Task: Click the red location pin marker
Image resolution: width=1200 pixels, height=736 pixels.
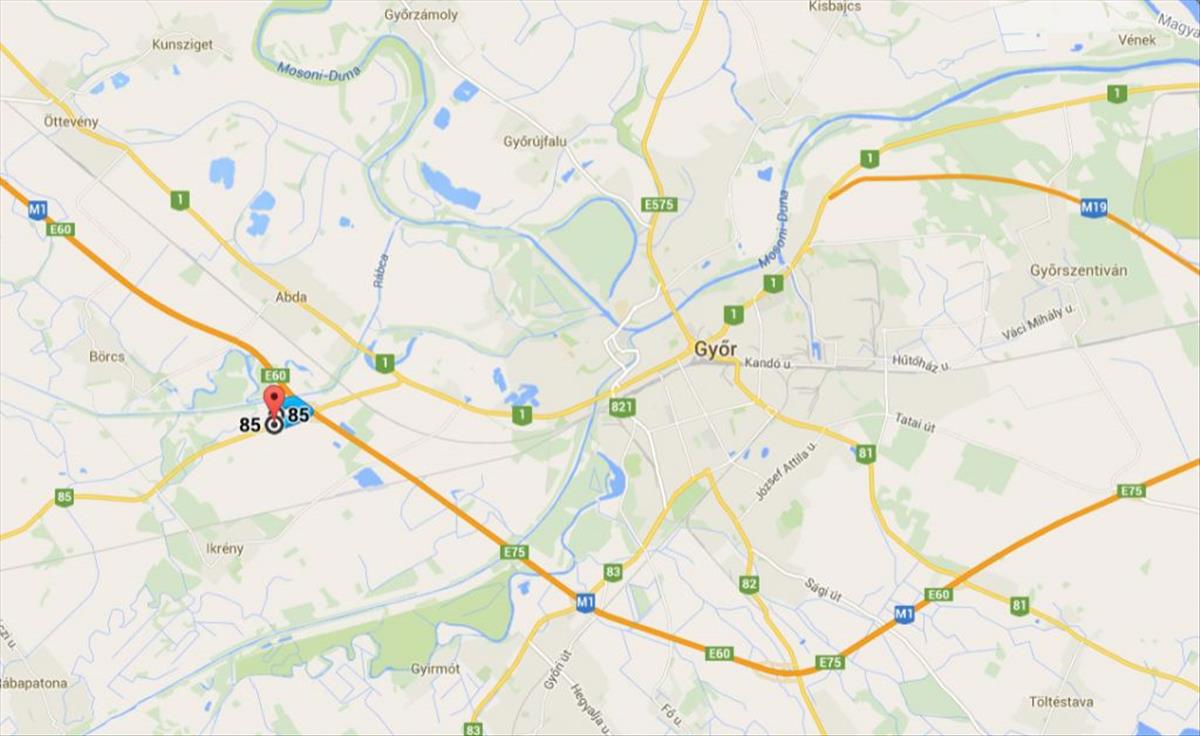Action: pyautogui.click(x=273, y=407)
